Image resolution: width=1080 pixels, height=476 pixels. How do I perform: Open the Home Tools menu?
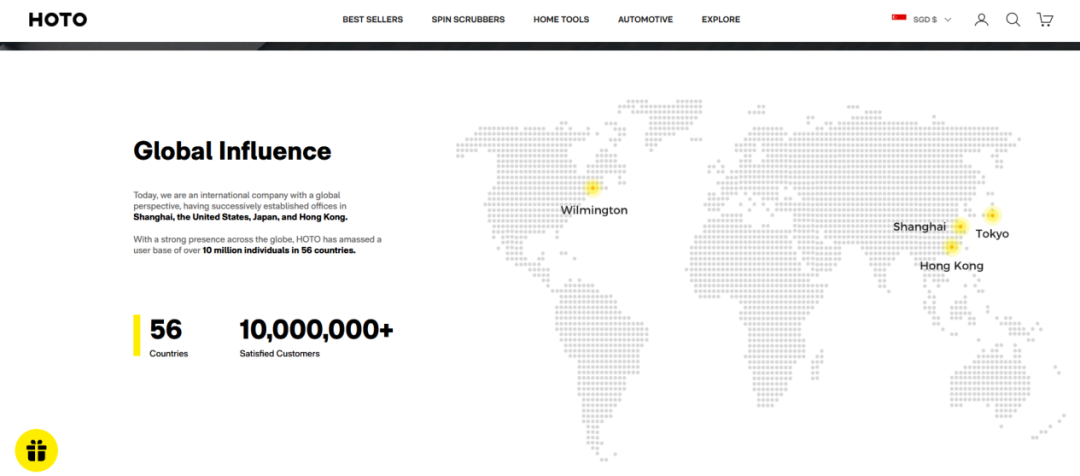pos(561,19)
